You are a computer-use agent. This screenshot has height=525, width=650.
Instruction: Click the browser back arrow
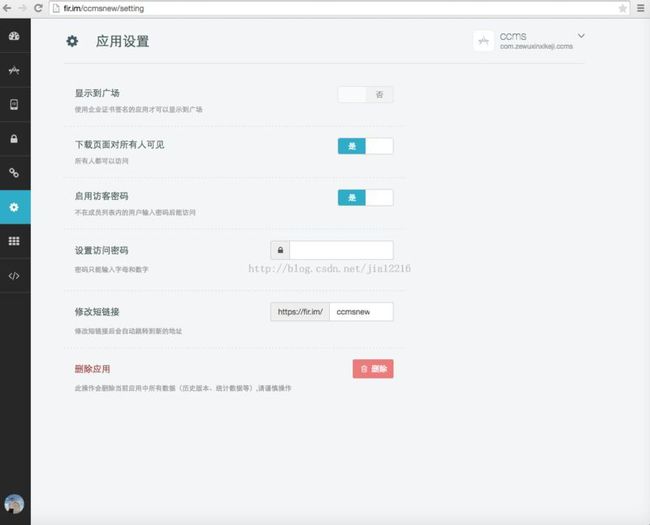[7, 8]
